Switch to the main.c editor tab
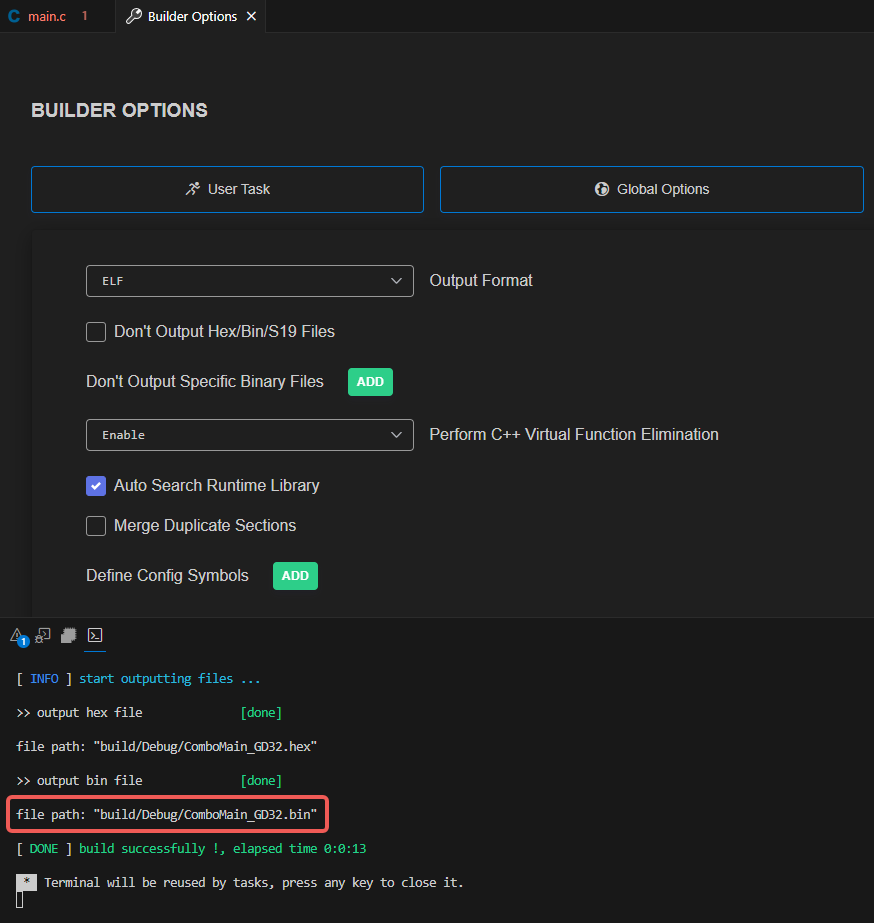This screenshot has height=923, width=874. point(47,17)
